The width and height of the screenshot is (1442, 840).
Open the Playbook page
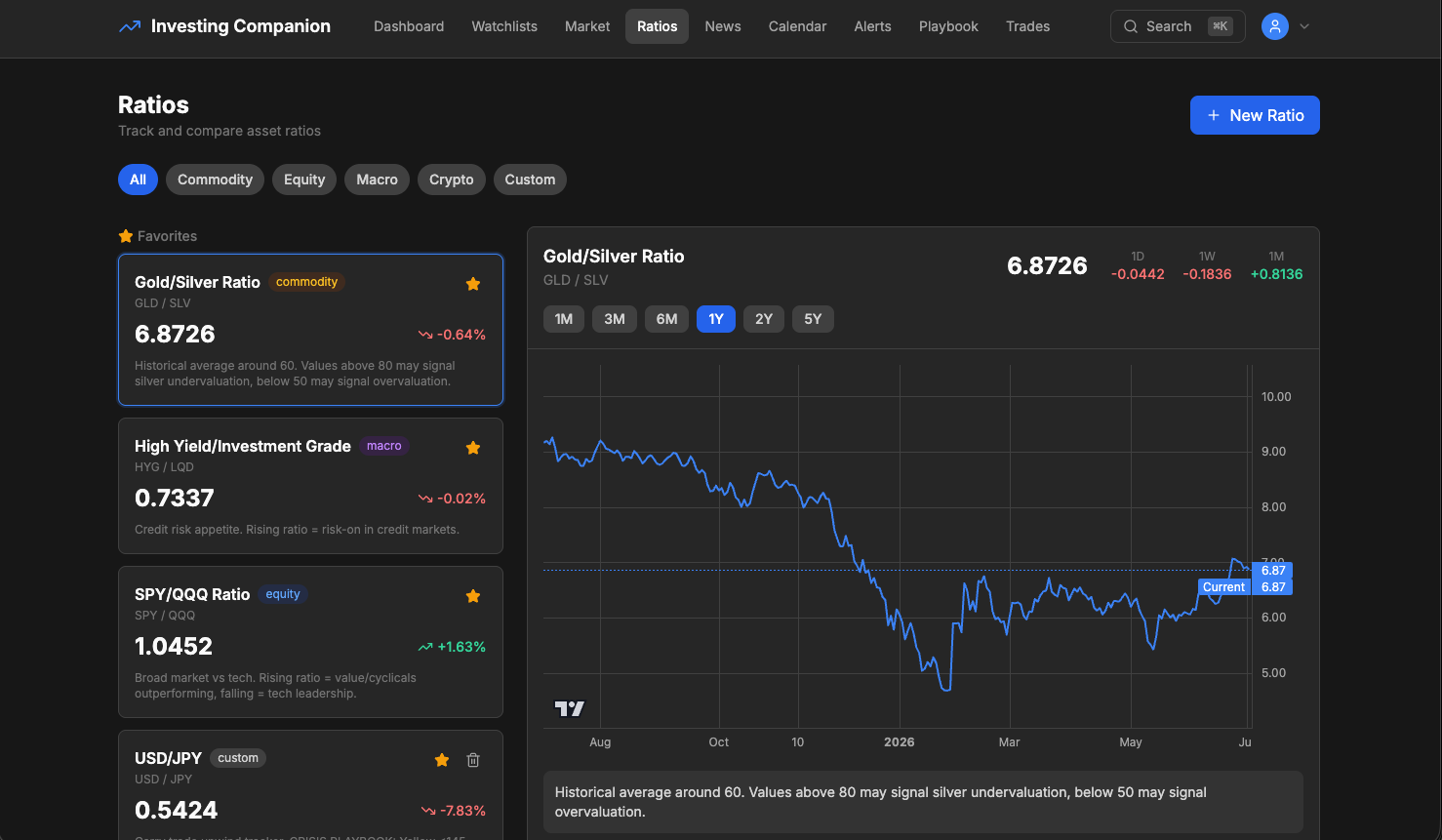point(948,26)
